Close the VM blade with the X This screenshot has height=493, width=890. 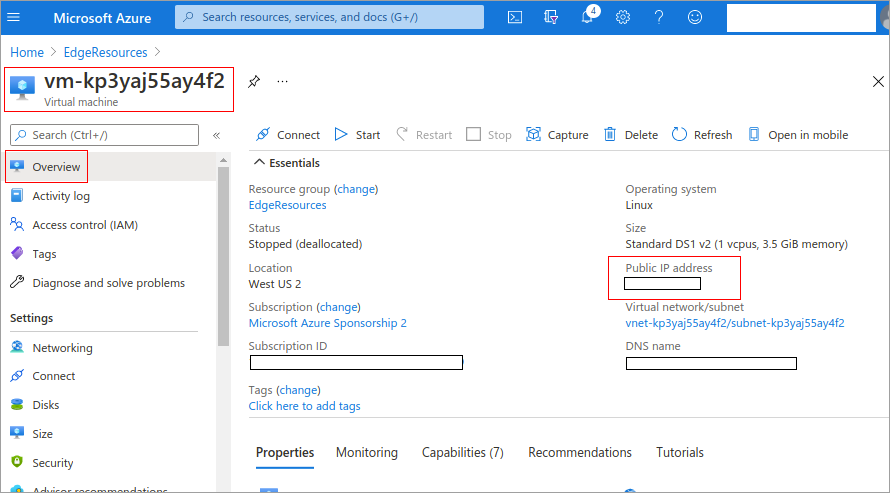(878, 82)
